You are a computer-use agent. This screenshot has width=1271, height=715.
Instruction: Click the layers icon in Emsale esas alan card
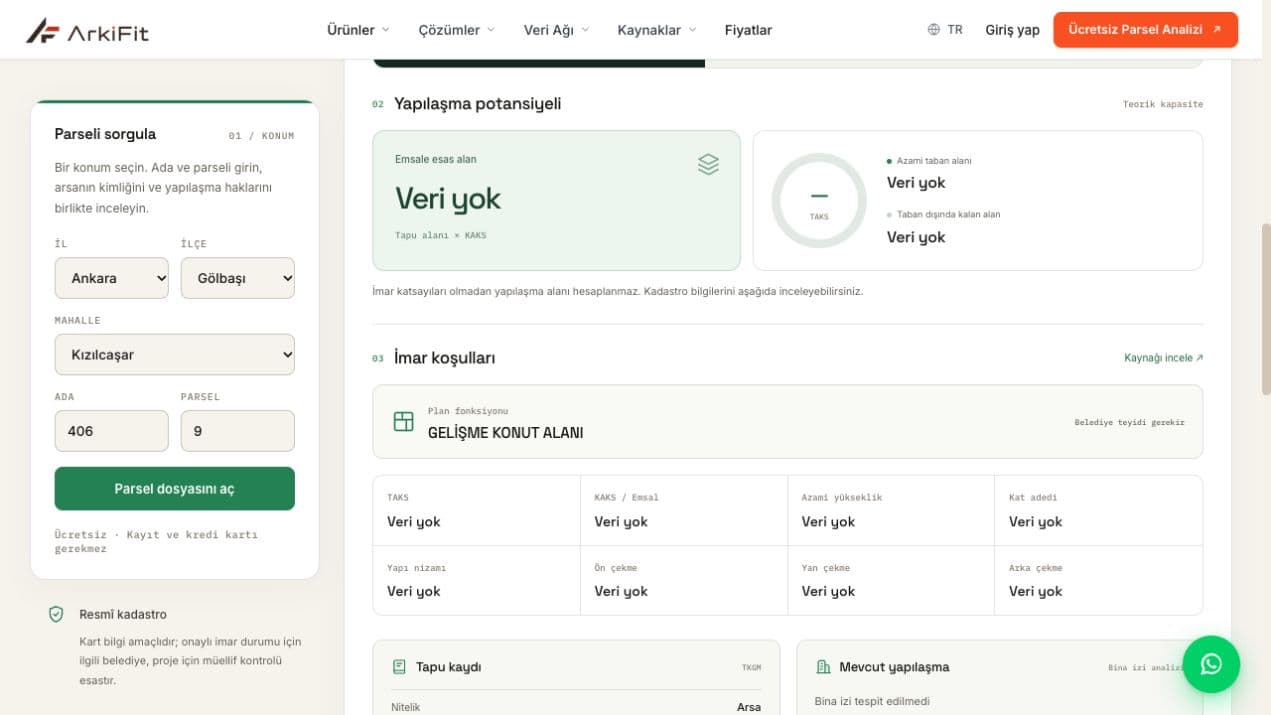coord(708,164)
